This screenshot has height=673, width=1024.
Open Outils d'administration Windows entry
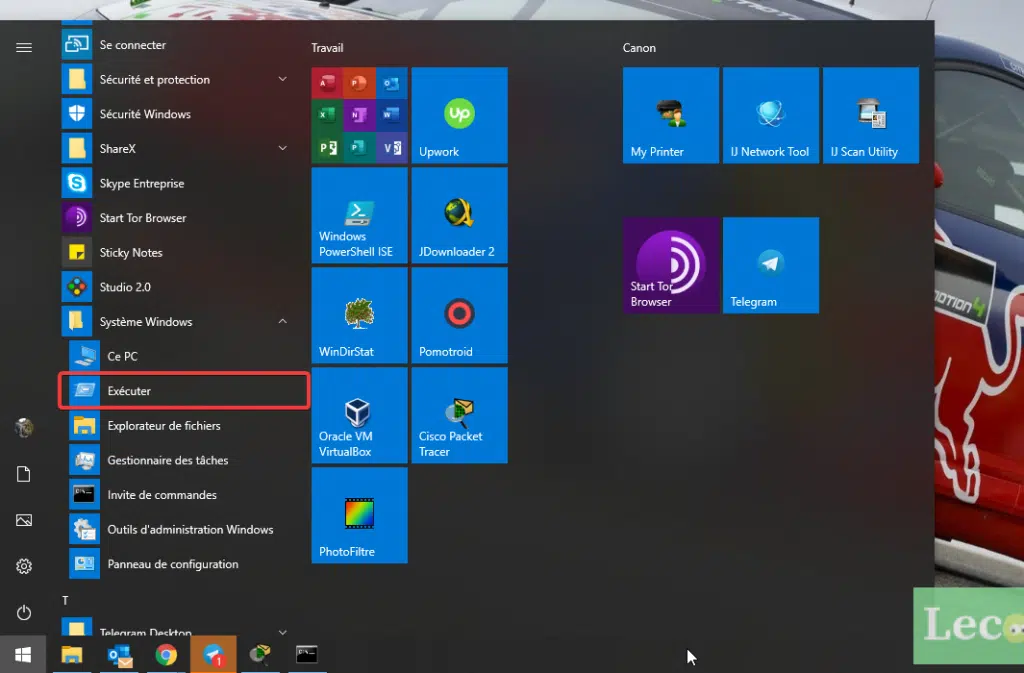(182, 529)
